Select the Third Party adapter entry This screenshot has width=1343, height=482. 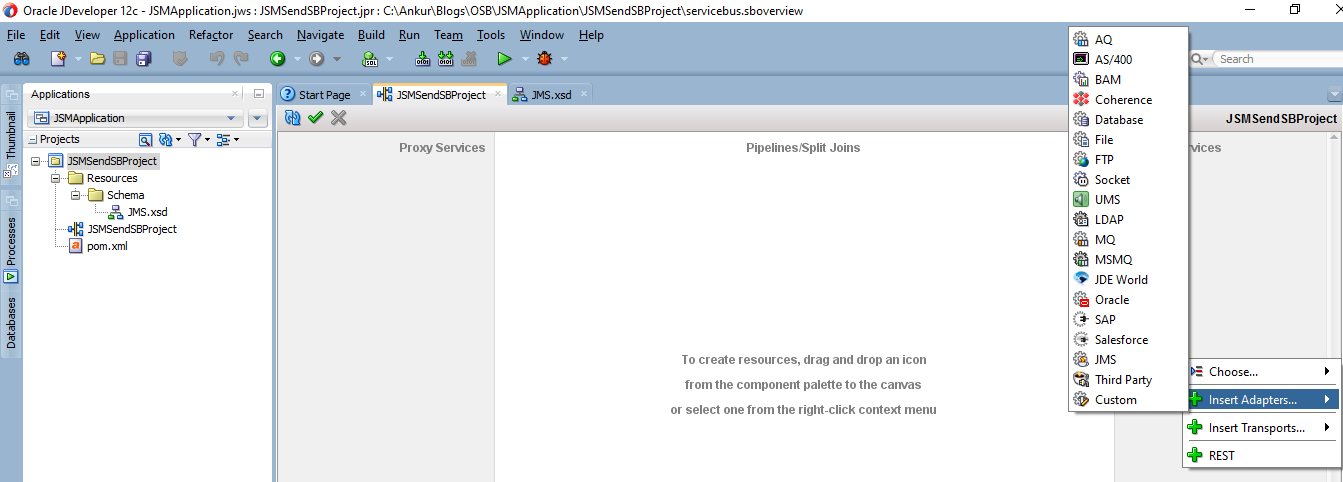tap(1123, 380)
